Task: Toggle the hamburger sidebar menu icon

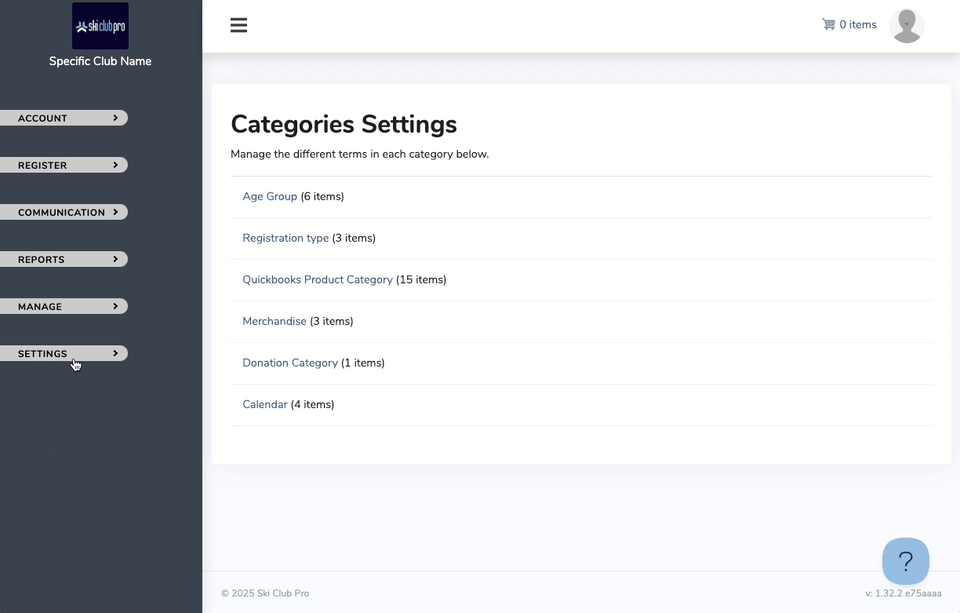Action: click(x=239, y=25)
